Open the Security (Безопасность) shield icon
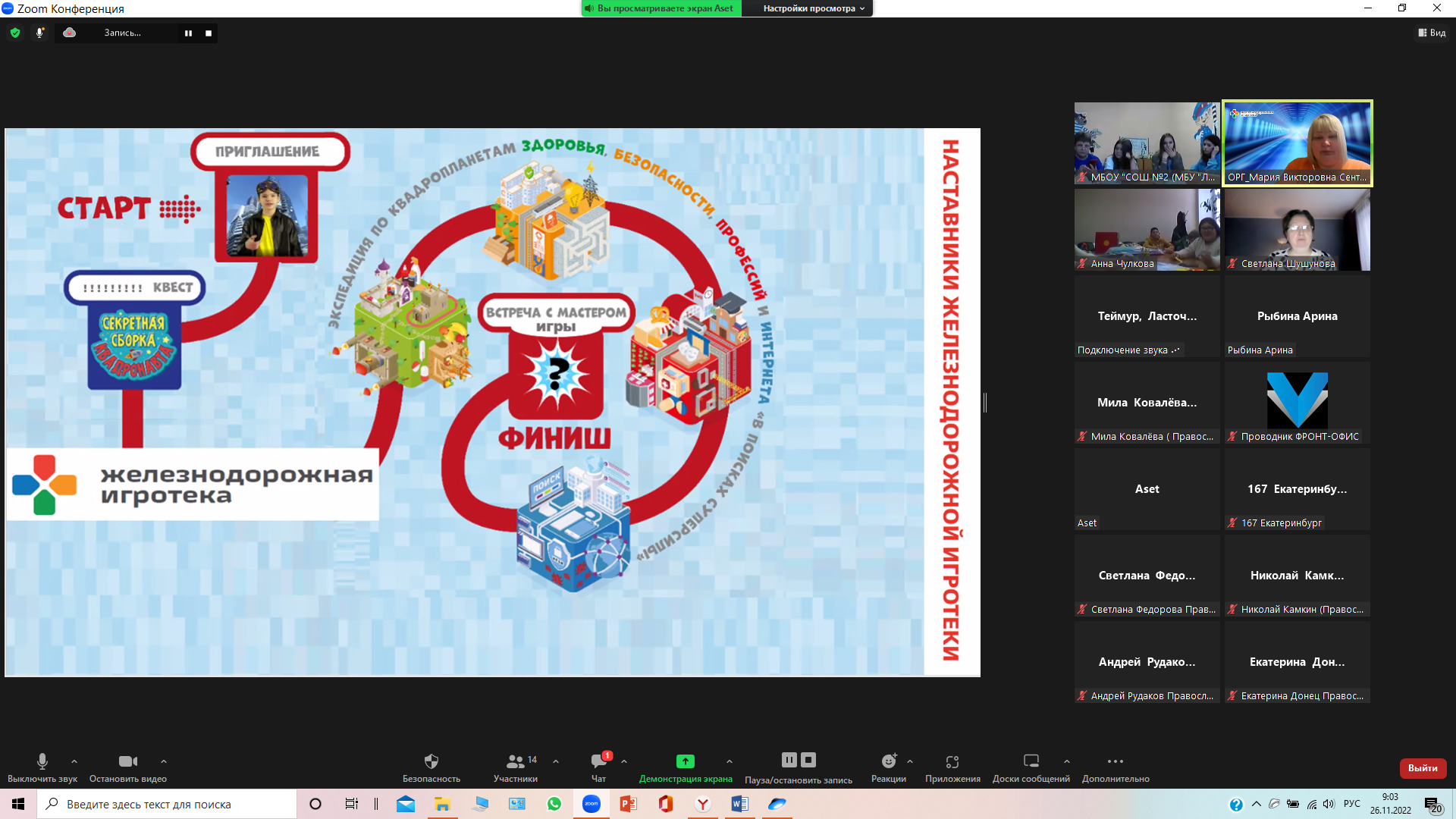This screenshot has height=819, width=1456. point(431,761)
